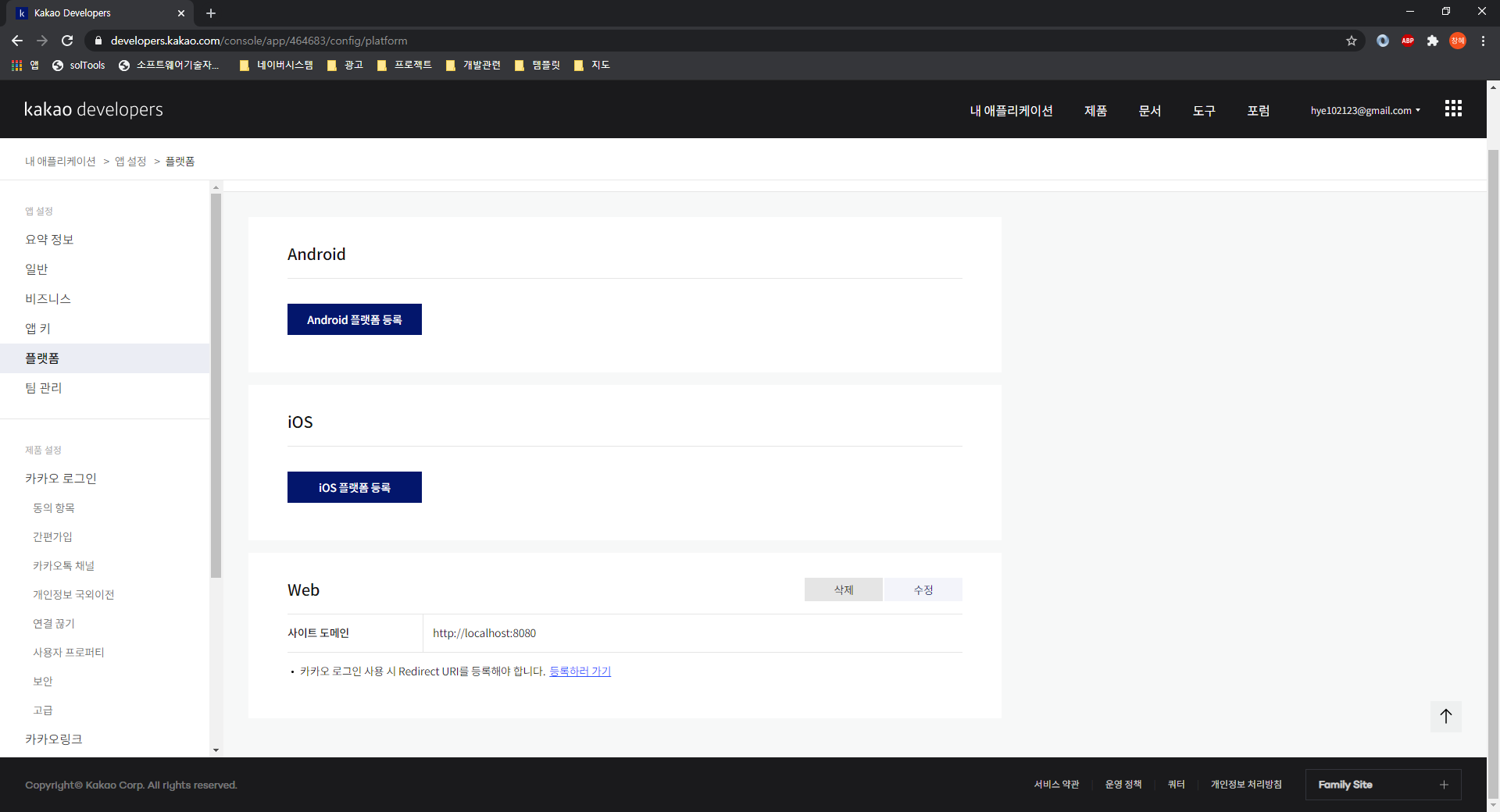Open the 포럼 menu
This screenshot has width=1500, height=812.
[1258, 111]
